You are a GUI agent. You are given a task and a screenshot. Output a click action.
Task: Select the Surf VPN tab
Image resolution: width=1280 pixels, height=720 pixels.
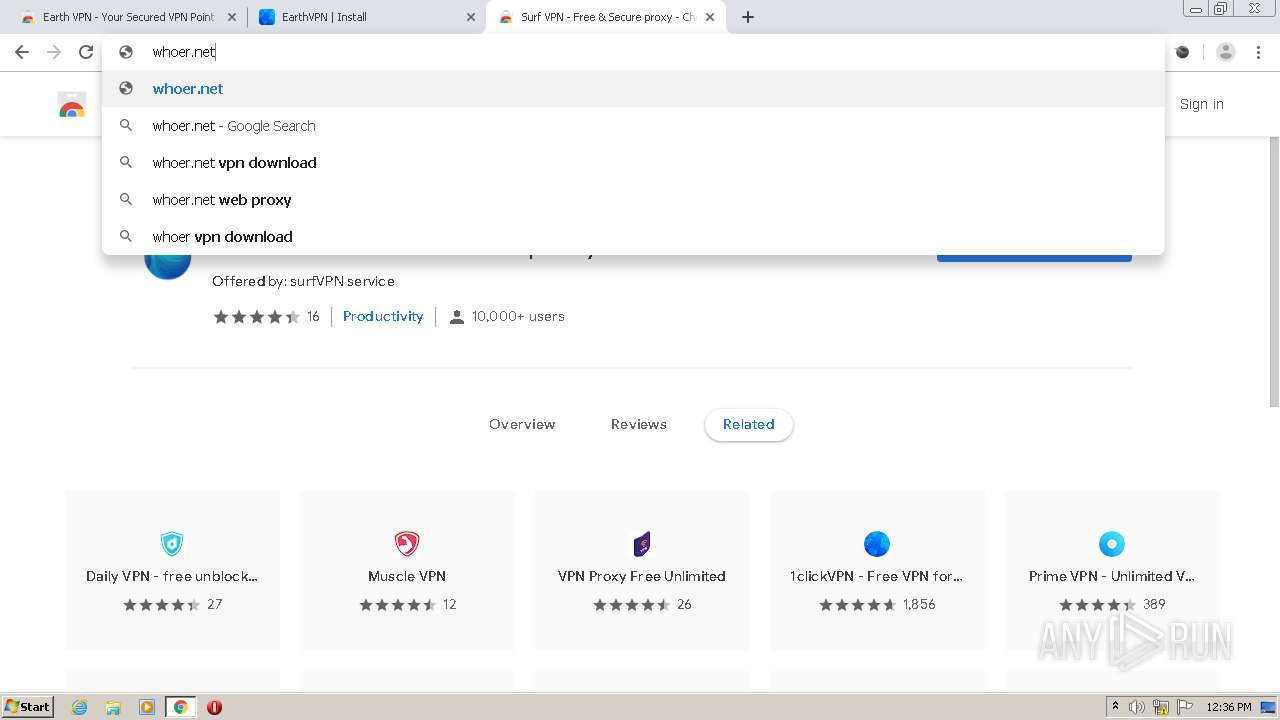[x=605, y=17]
